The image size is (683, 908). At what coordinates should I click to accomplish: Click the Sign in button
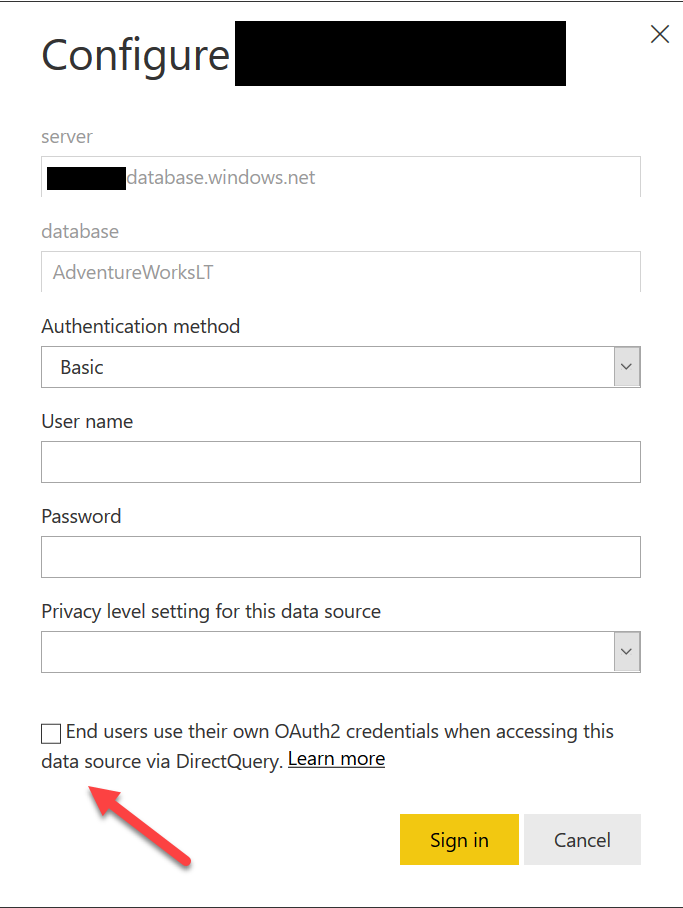pos(459,840)
